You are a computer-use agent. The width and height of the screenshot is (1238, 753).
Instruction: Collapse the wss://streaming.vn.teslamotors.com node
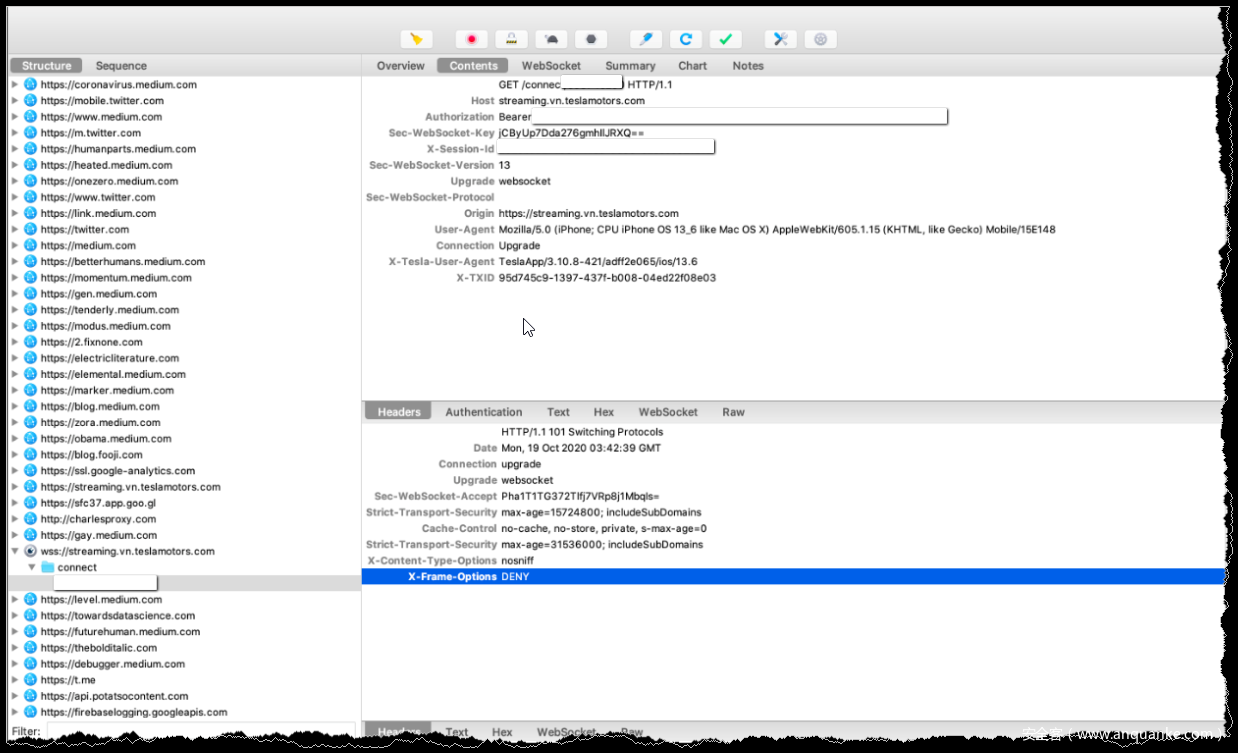14,551
